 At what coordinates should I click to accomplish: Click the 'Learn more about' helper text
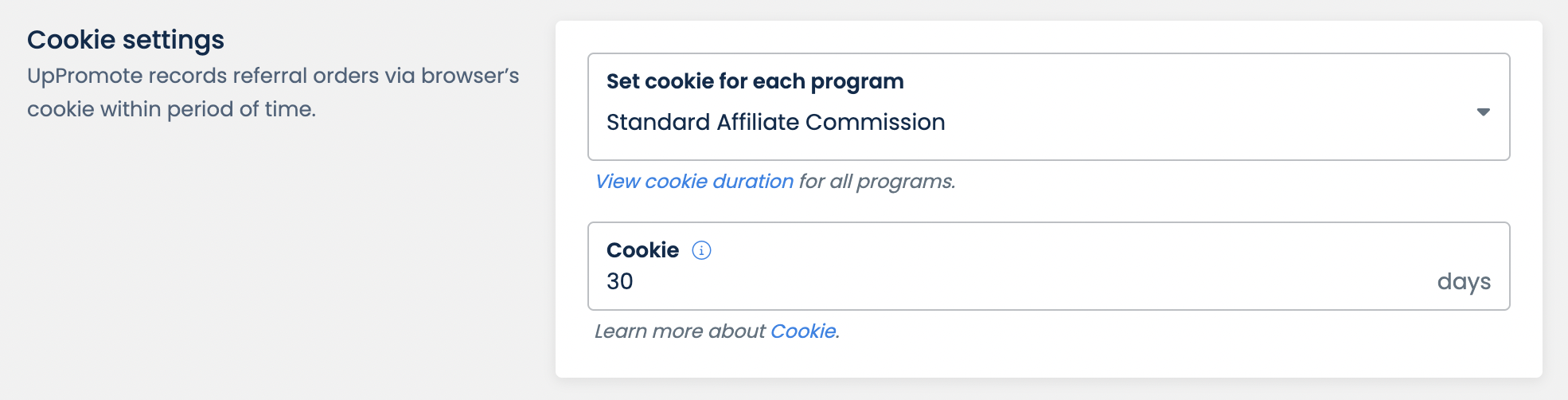(x=680, y=331)
